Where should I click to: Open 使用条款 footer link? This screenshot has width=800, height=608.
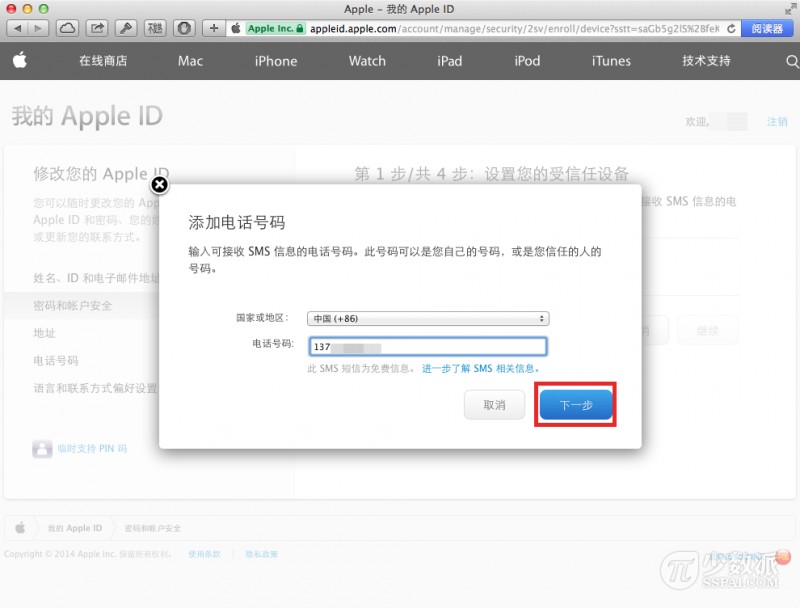tap(204, 554)
